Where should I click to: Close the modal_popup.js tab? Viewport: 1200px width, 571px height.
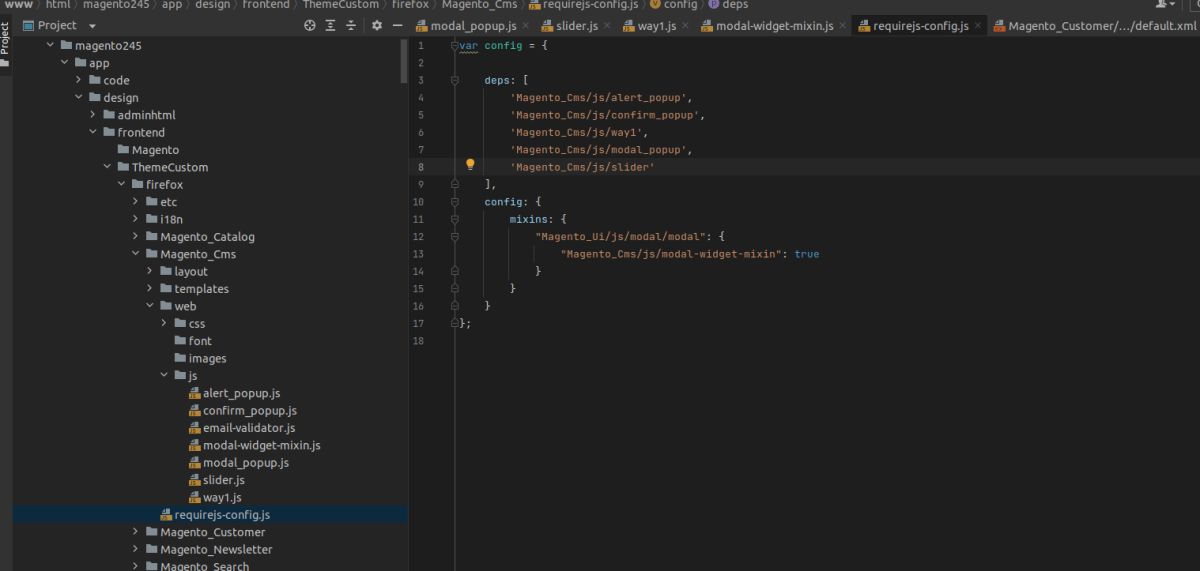click(x=526, y=26)
